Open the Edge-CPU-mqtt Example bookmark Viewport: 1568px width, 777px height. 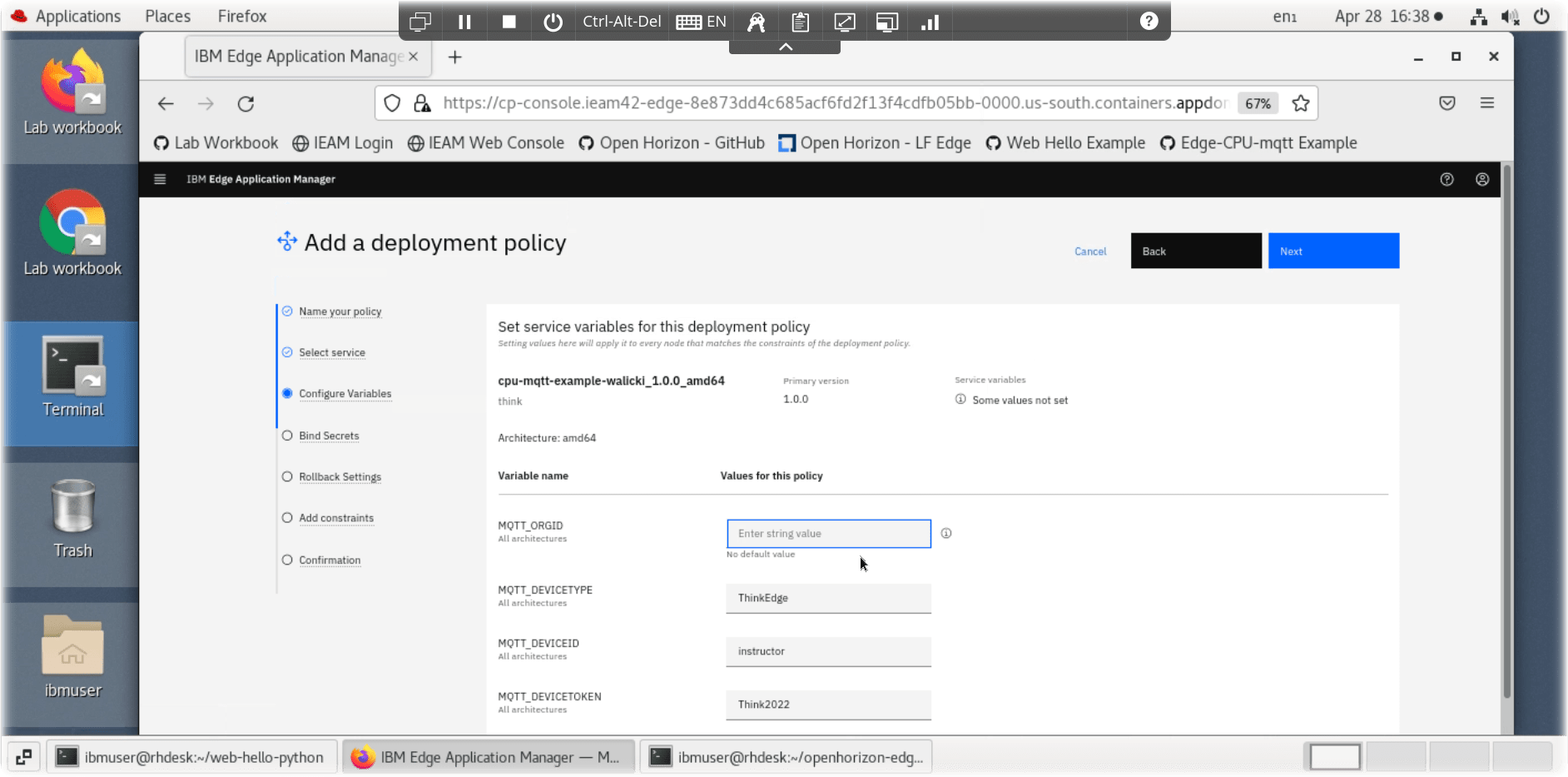pos(1258,143)
